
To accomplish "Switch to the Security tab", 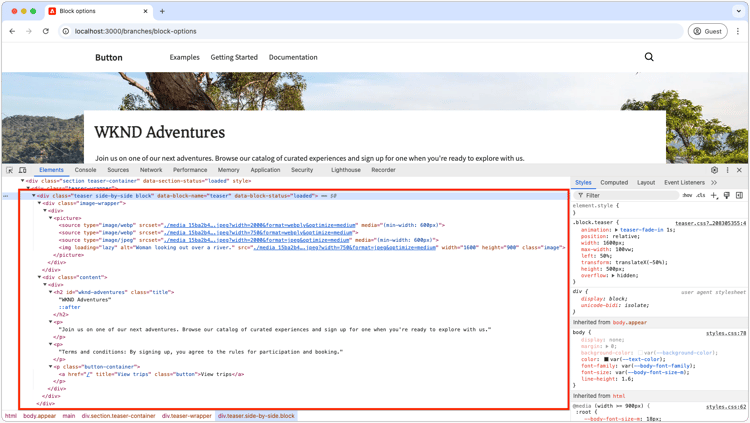I will click(x=302, y=170).
